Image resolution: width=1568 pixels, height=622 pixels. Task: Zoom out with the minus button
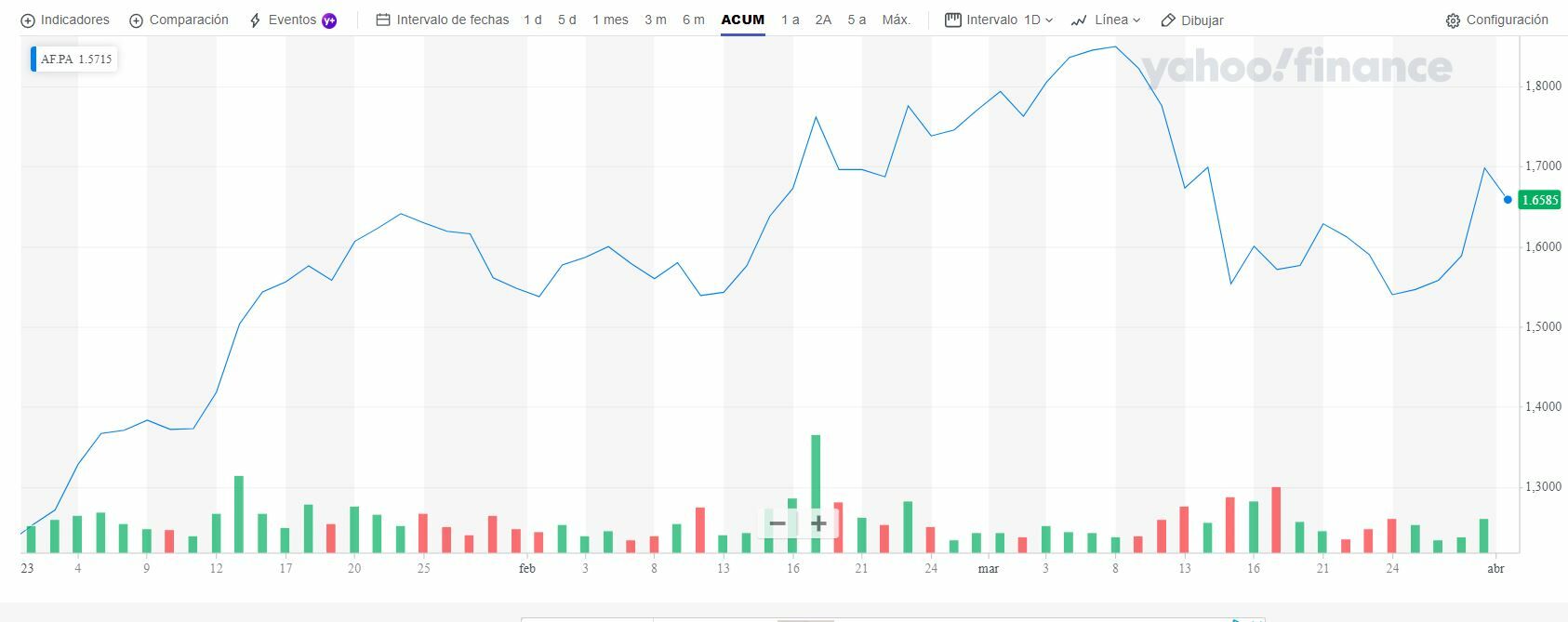point(777,523)
